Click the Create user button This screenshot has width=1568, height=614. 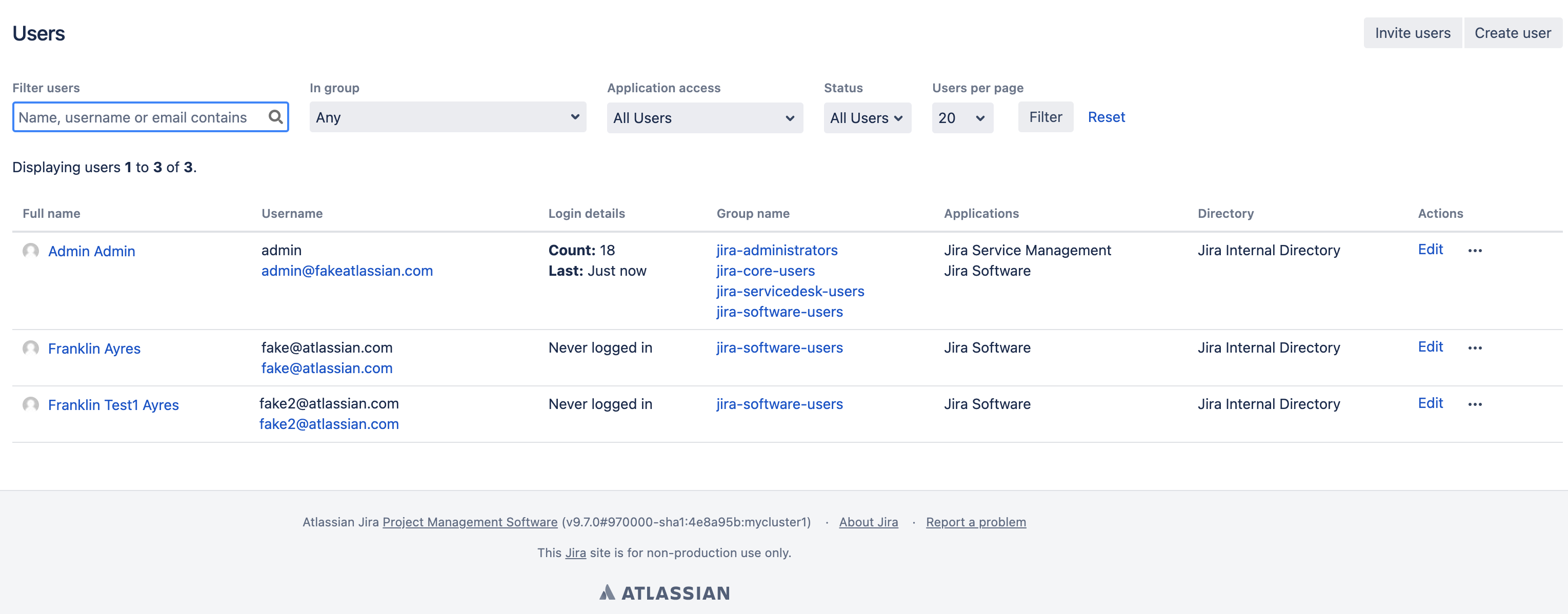[1513, 33]
